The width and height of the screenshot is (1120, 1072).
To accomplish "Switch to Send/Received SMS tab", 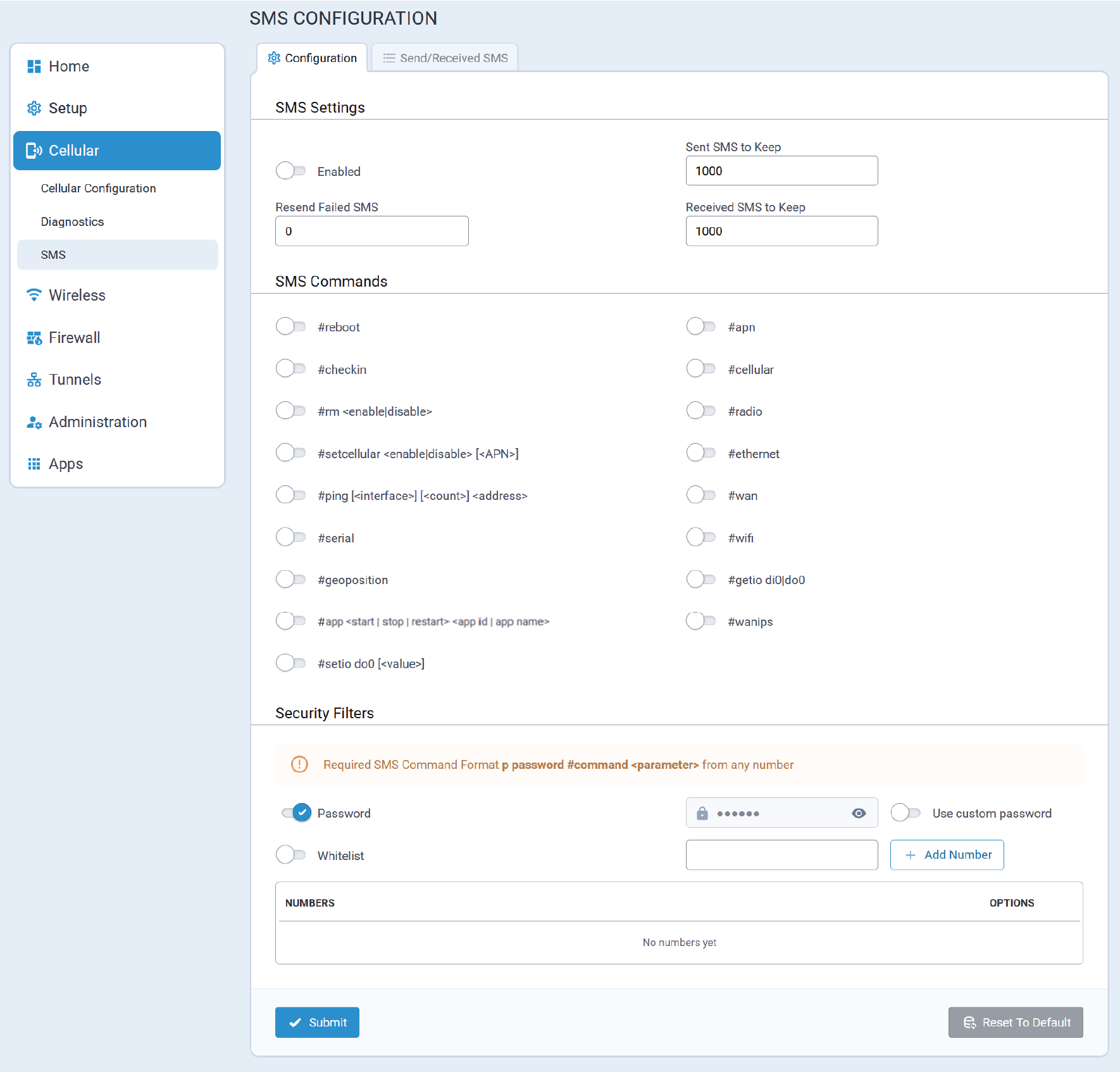I will pyautogui.click(x=445, y=58).
